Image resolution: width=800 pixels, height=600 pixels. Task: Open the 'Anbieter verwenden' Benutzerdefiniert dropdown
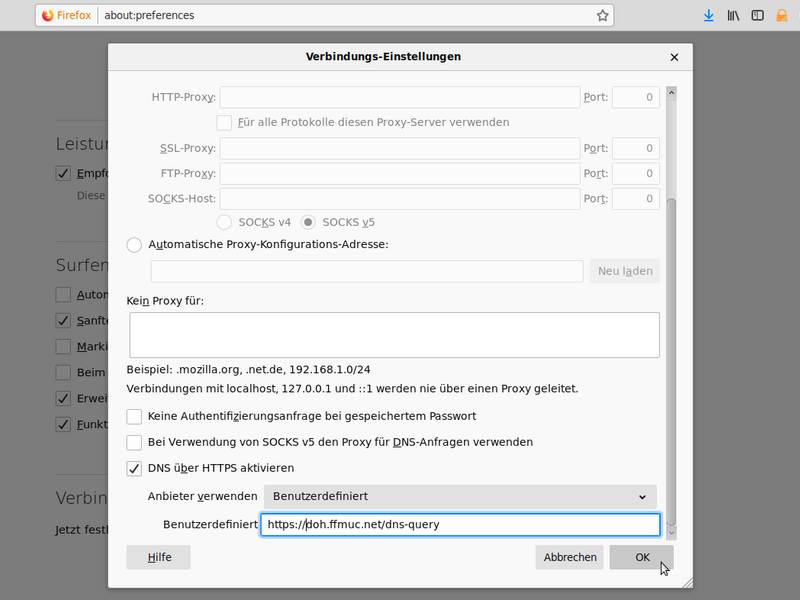[460, 496]
